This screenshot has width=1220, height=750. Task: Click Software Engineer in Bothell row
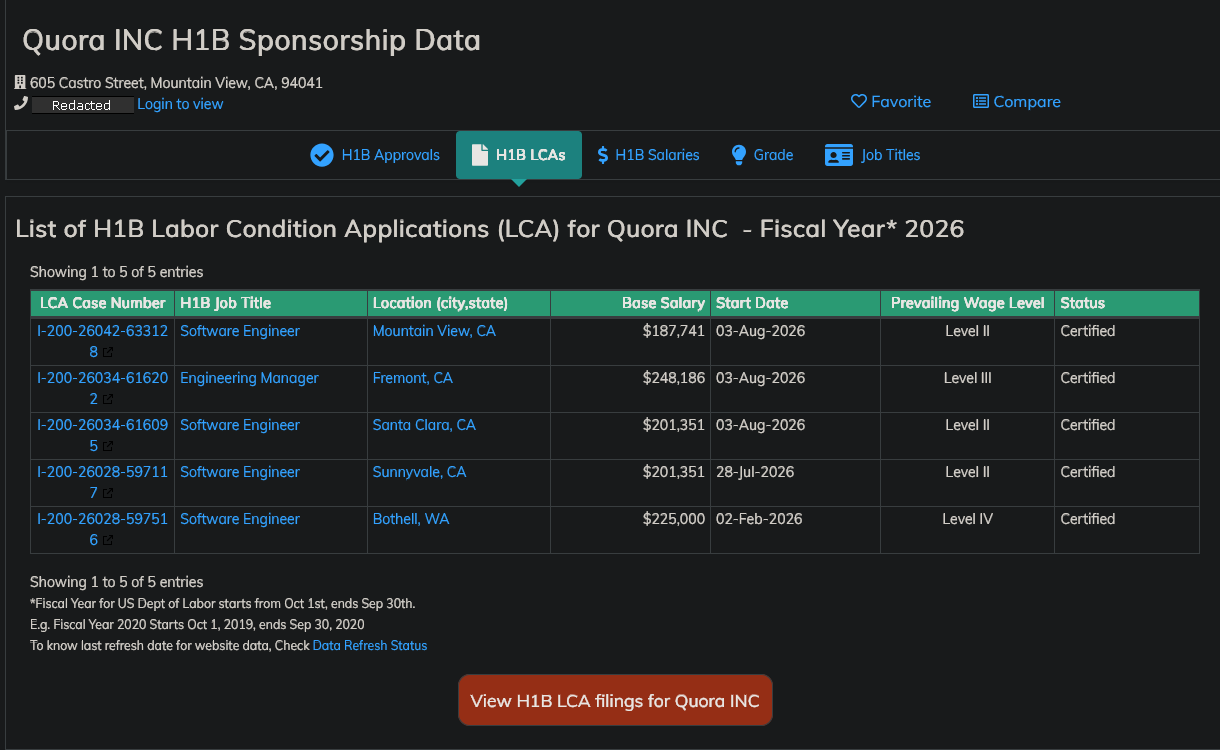click(240, 519)
